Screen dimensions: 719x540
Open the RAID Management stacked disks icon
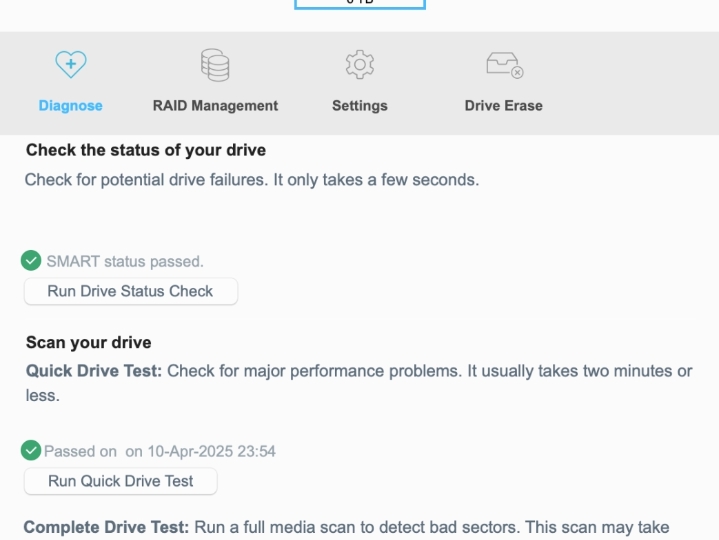point(215,65)
